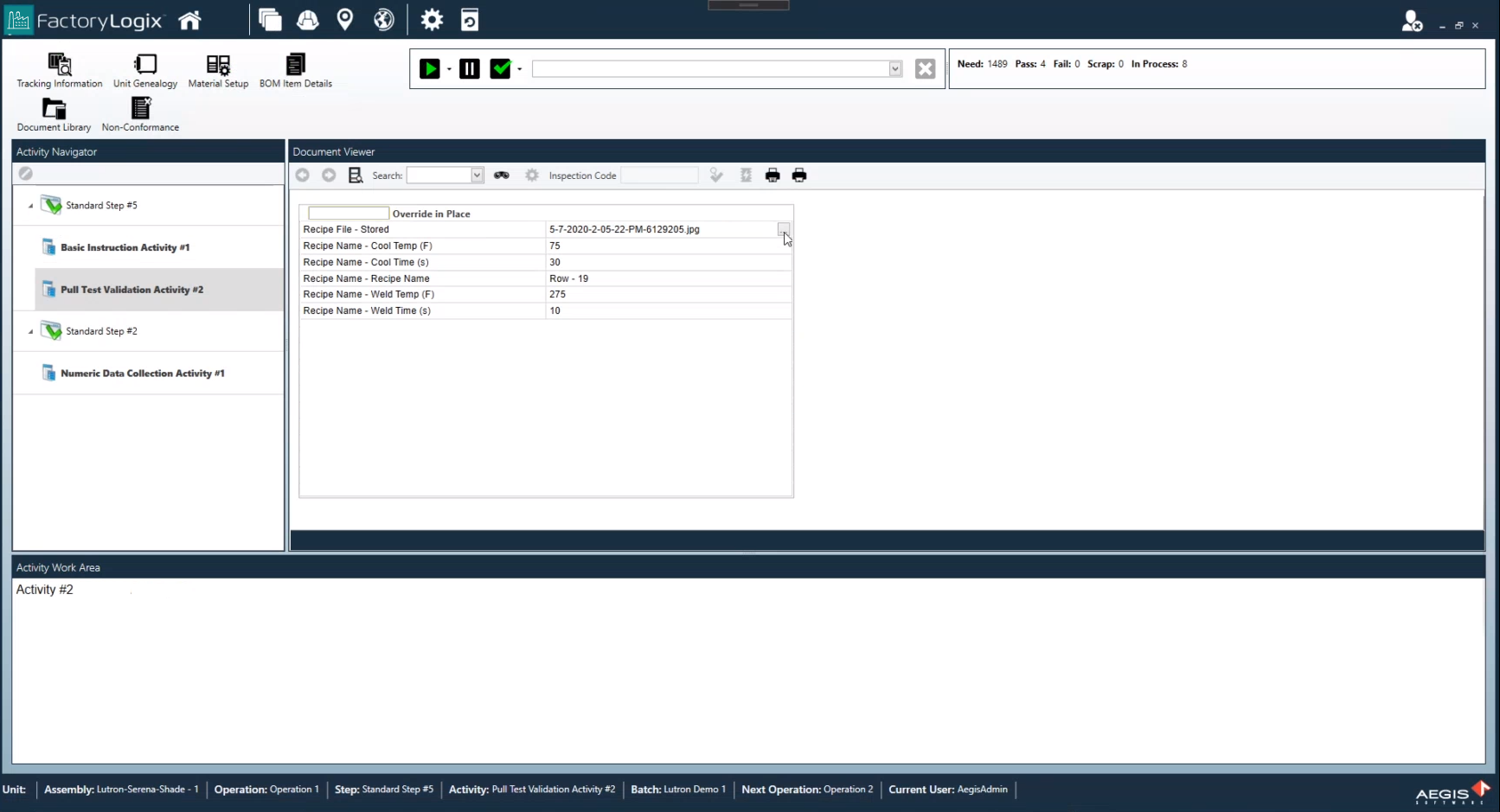
Task: Open the Recipe File stored image browse button
Action: click(783, 229)
